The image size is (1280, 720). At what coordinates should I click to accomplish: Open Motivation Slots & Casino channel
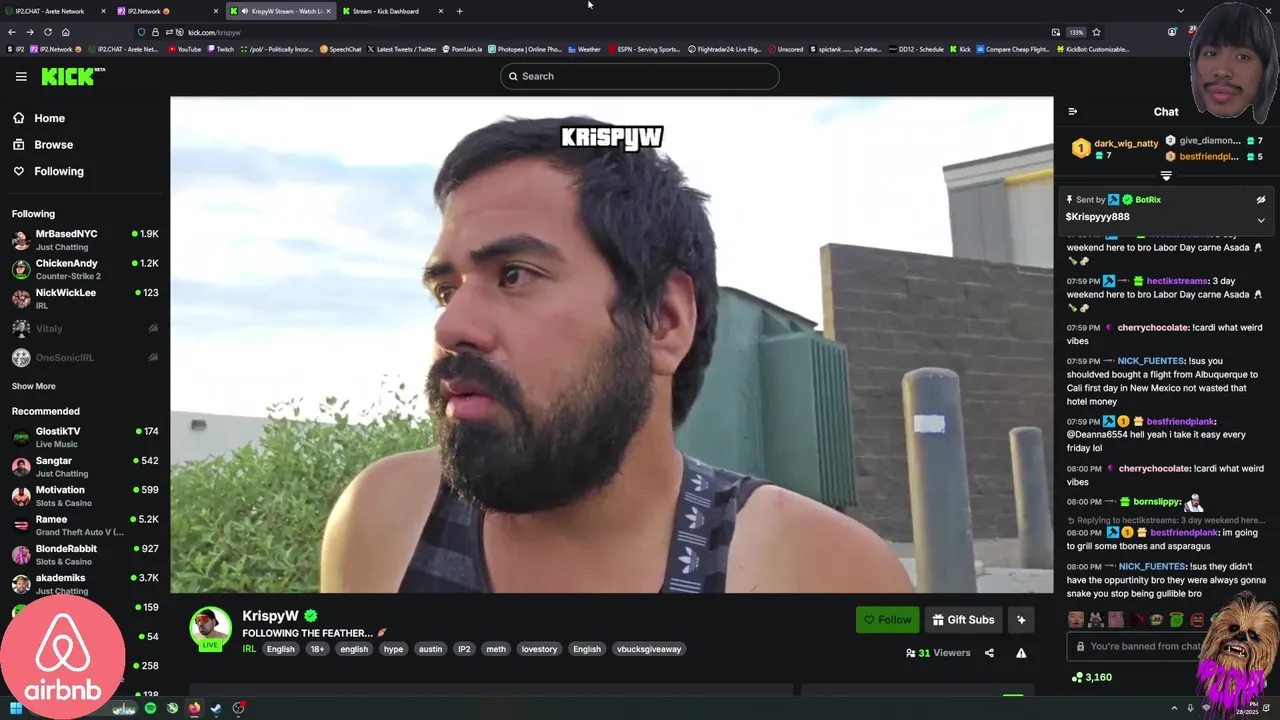pos(85,495)
